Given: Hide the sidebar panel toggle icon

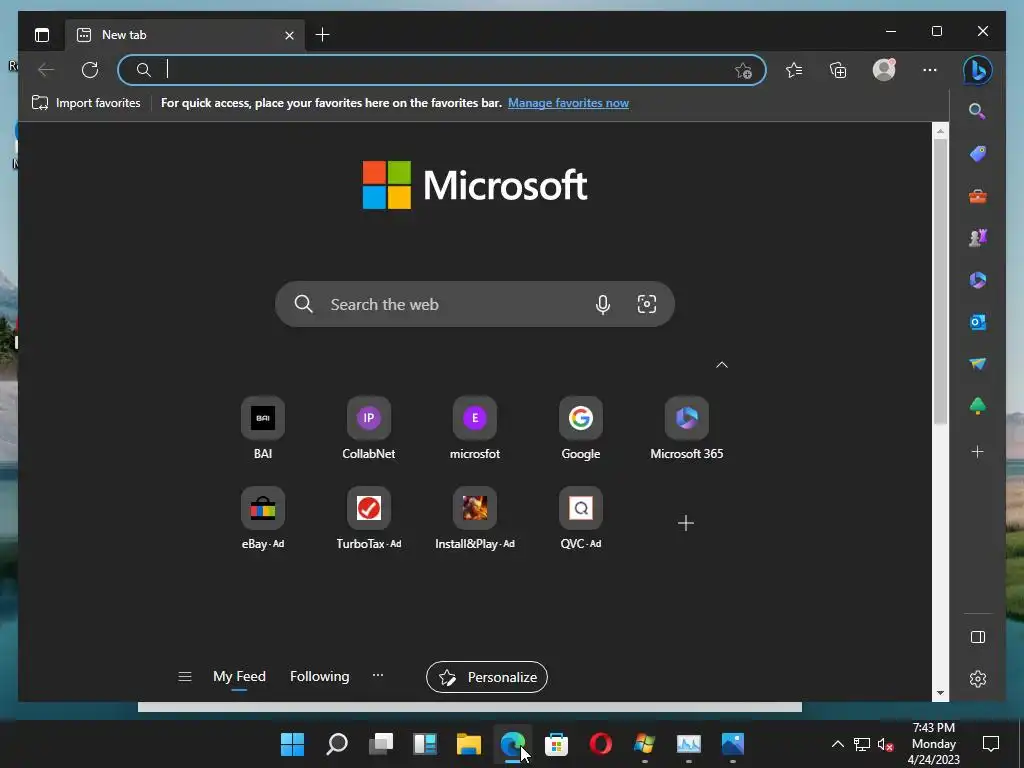Looking at the screenshot, I should pyautogui.click(x=978, y=637).
